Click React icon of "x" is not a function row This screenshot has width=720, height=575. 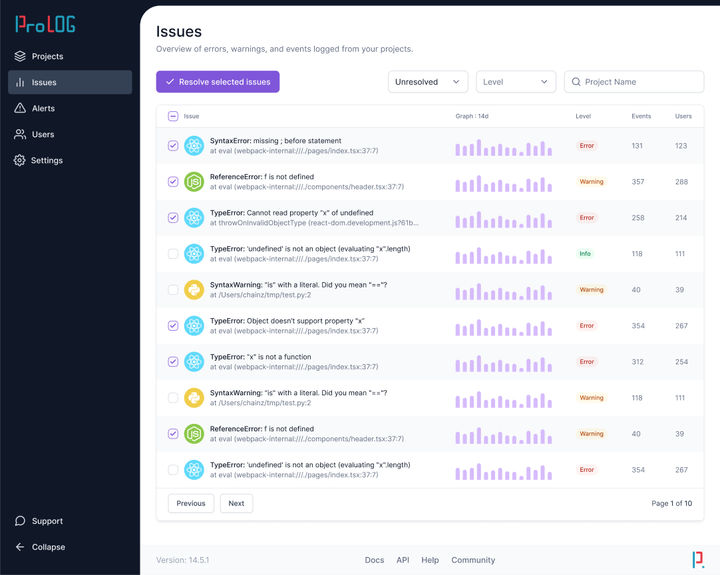194,362
